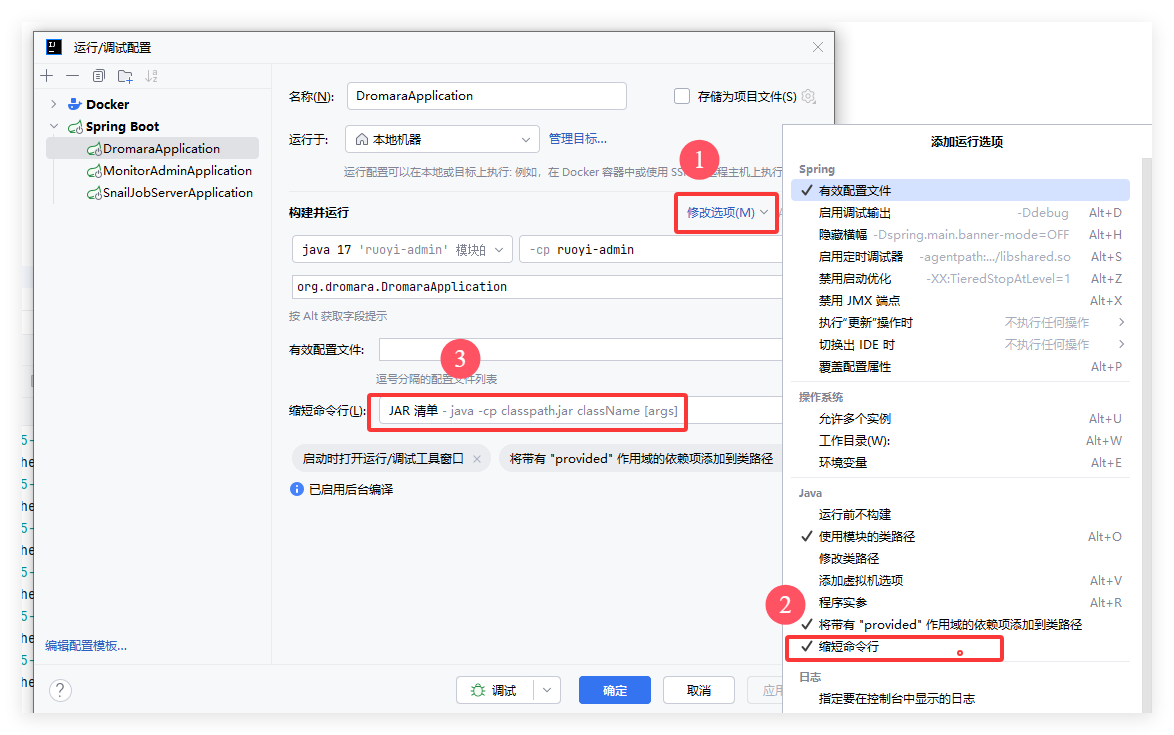Toggle the 使用模块的类路径 option

coord(866,537)
